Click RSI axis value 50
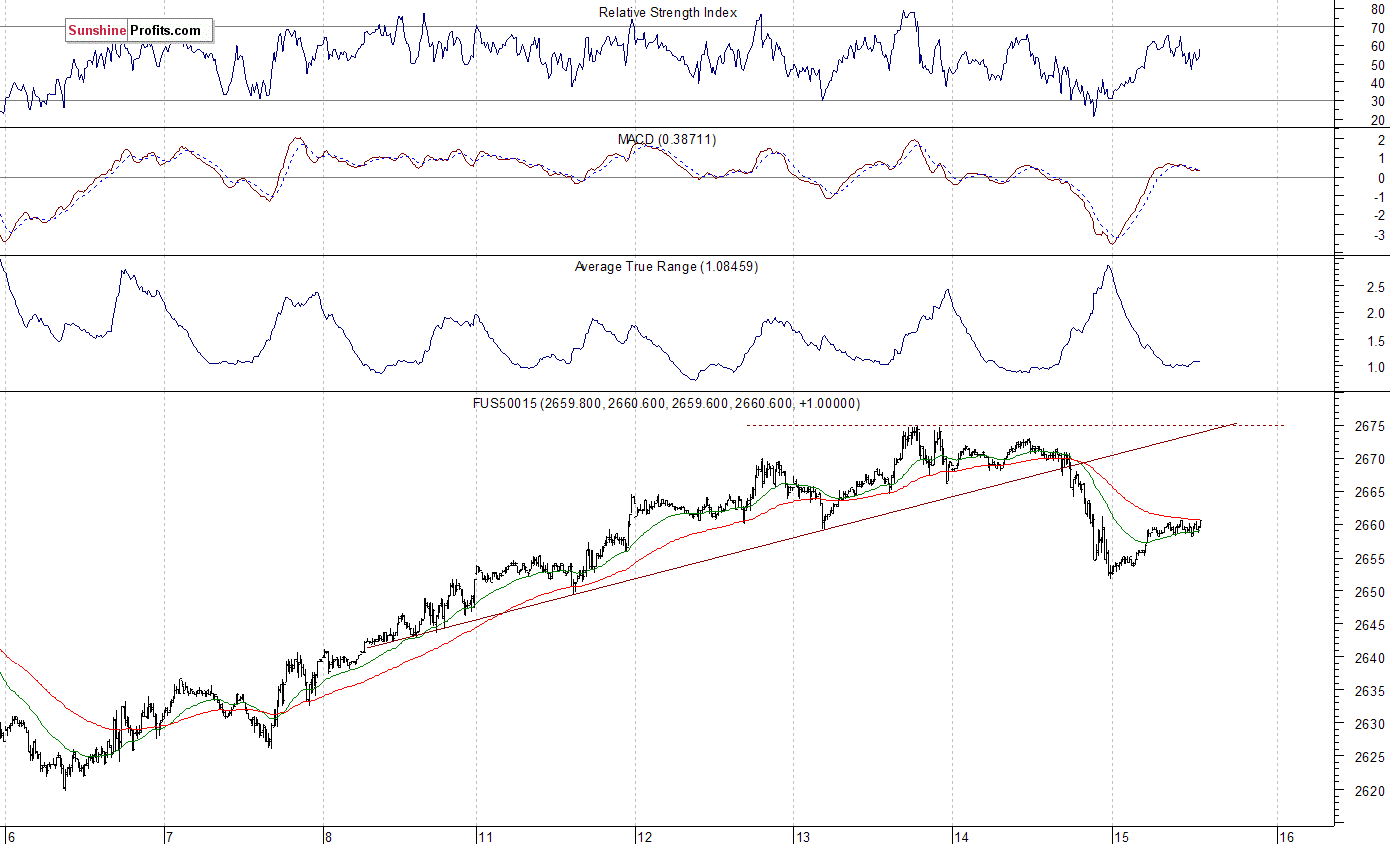This screenshot has height=844, width=1390. (1378, 65)
